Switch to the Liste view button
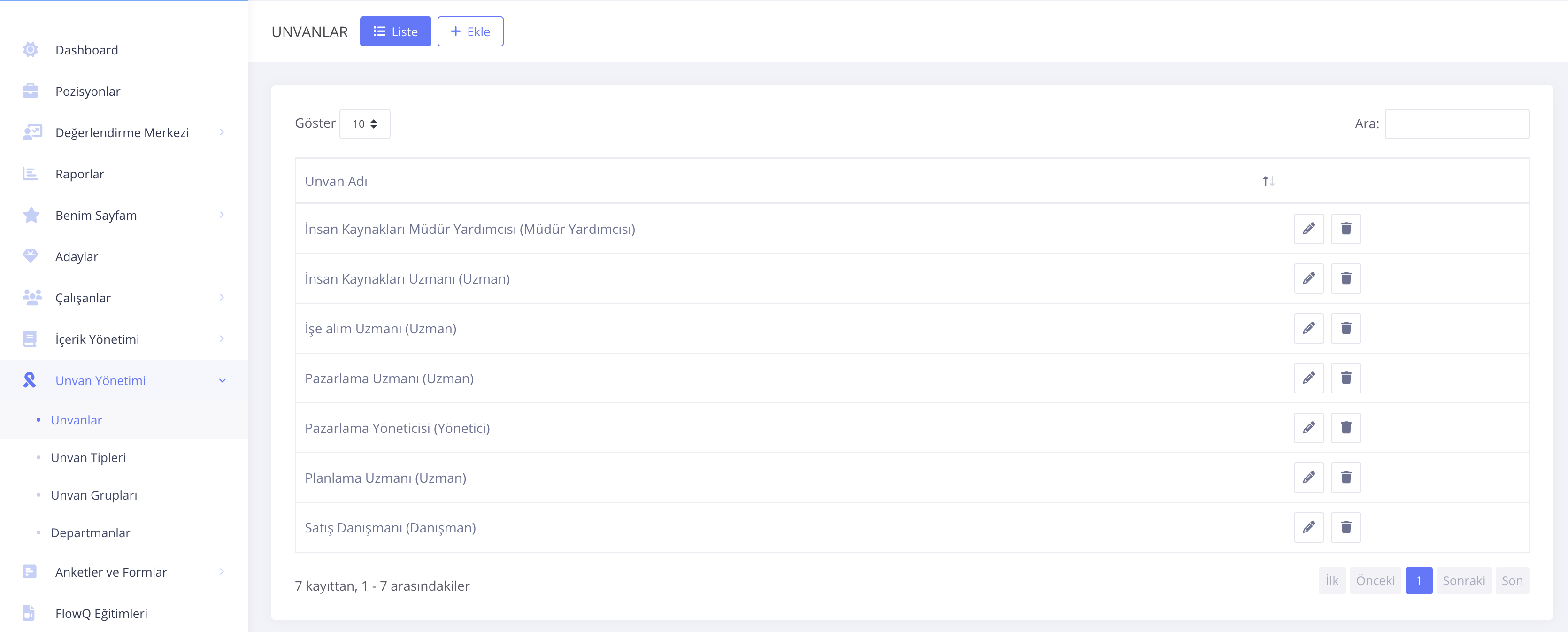 pos(395,31)
